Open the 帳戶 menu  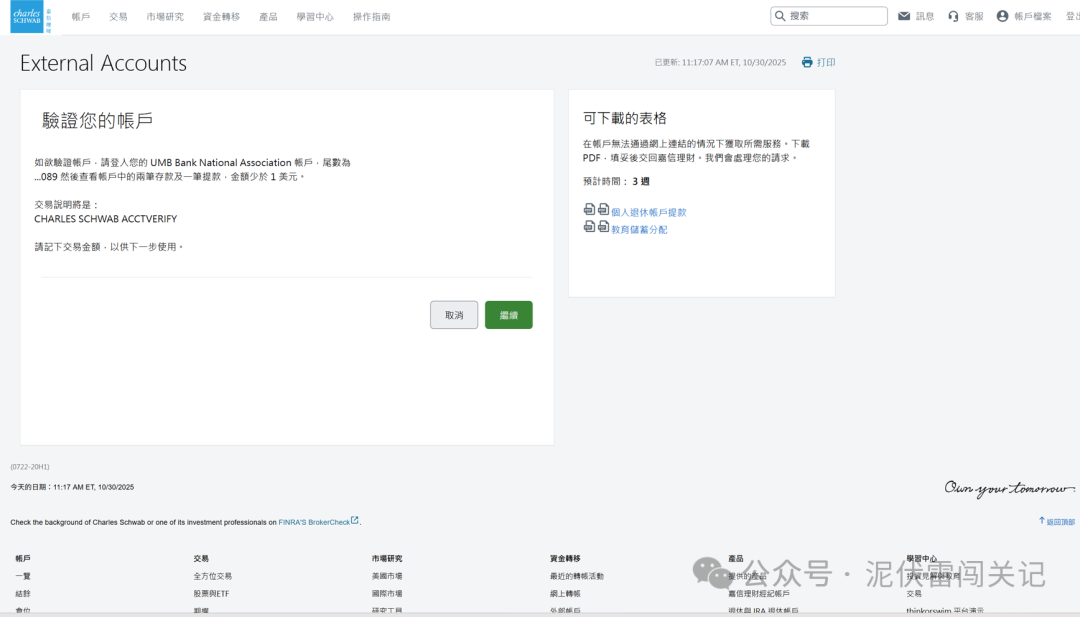point(81,16)
